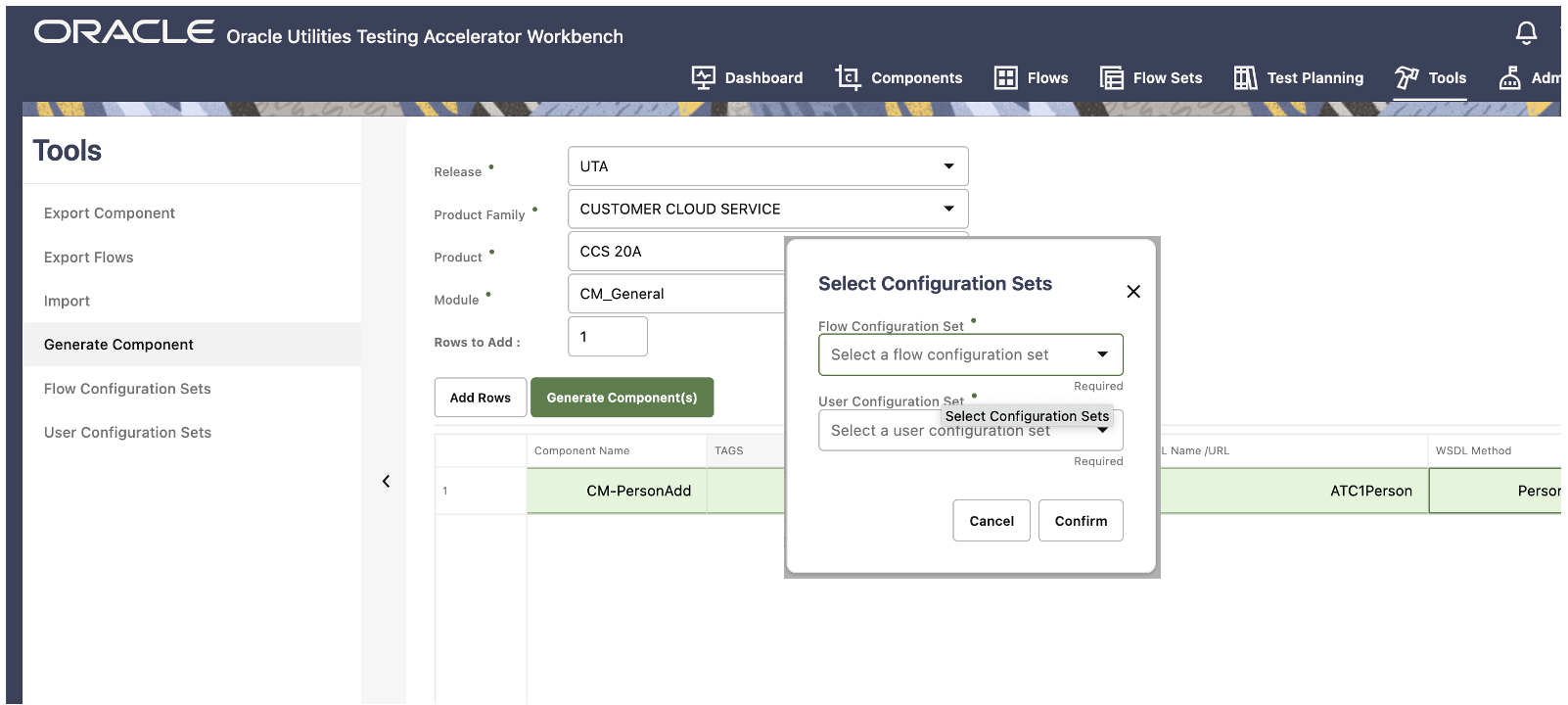This screenshot has width=1568, height=705.
Task: Click the Components crop-style icon
Action: tap(848, 77)
